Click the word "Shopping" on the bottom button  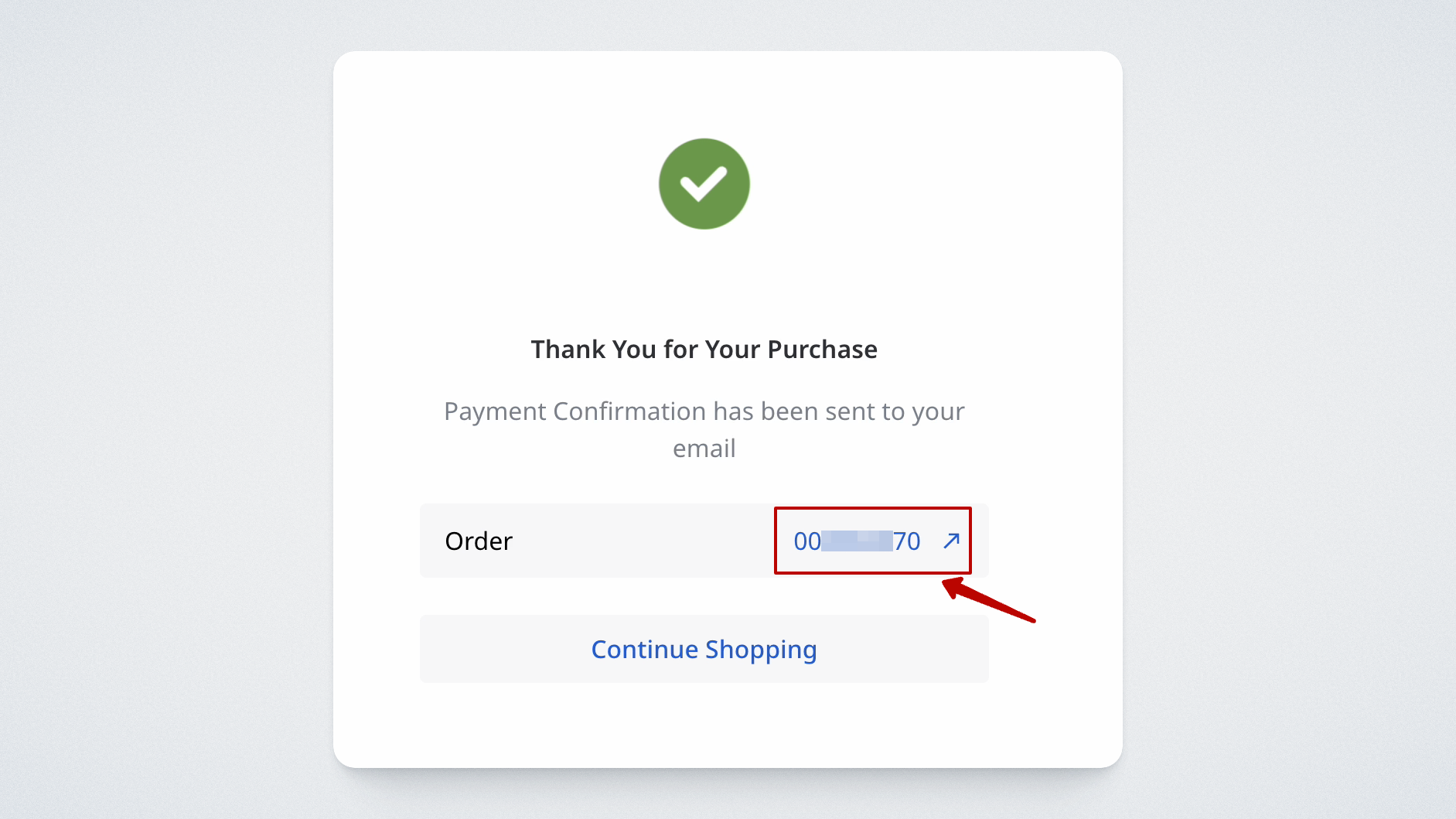click(761, 650)
